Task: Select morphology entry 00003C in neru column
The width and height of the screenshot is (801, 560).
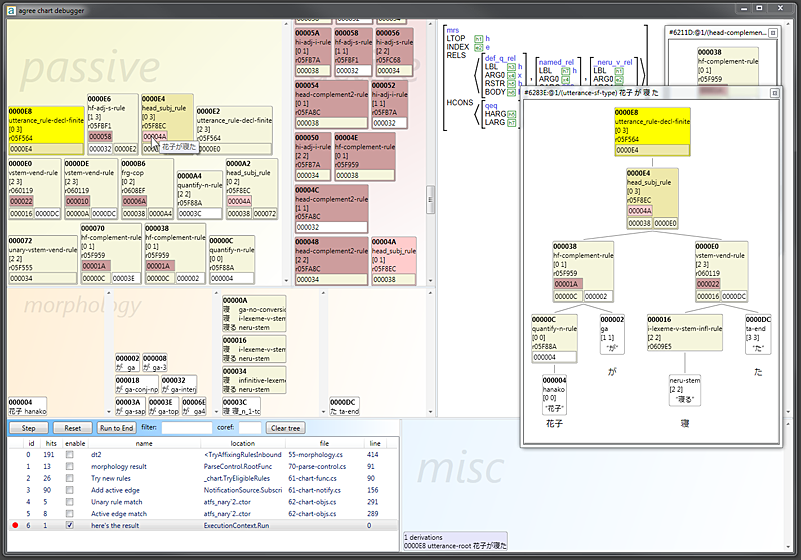Action: (242, 407)
